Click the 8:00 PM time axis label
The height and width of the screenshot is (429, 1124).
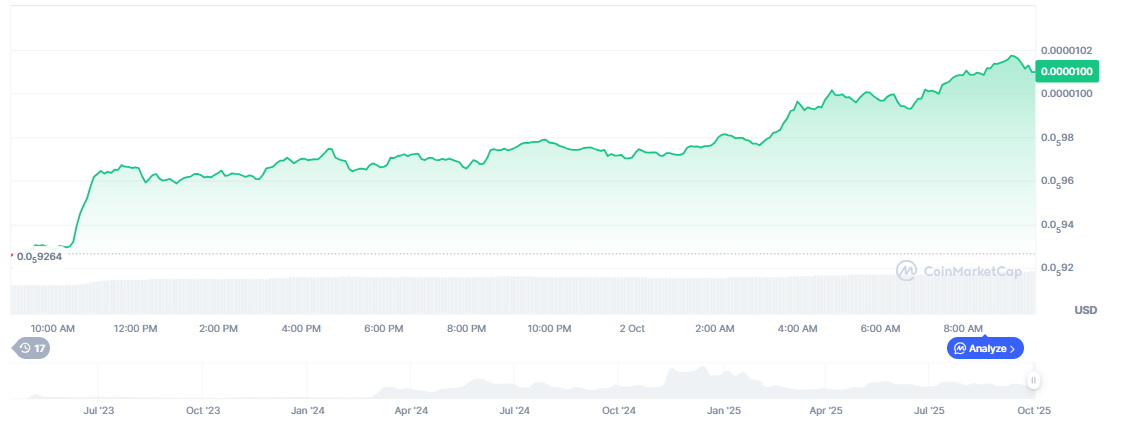click(467, 329)
